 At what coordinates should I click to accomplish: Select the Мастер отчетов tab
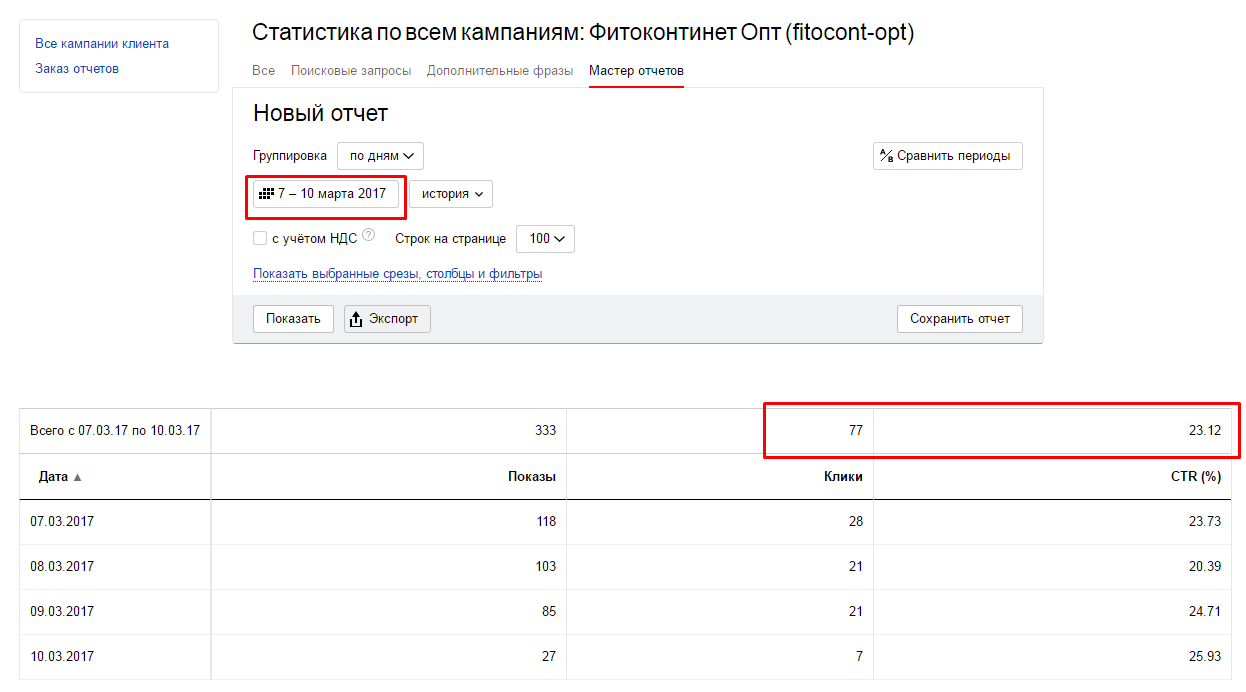click(636, 71)
